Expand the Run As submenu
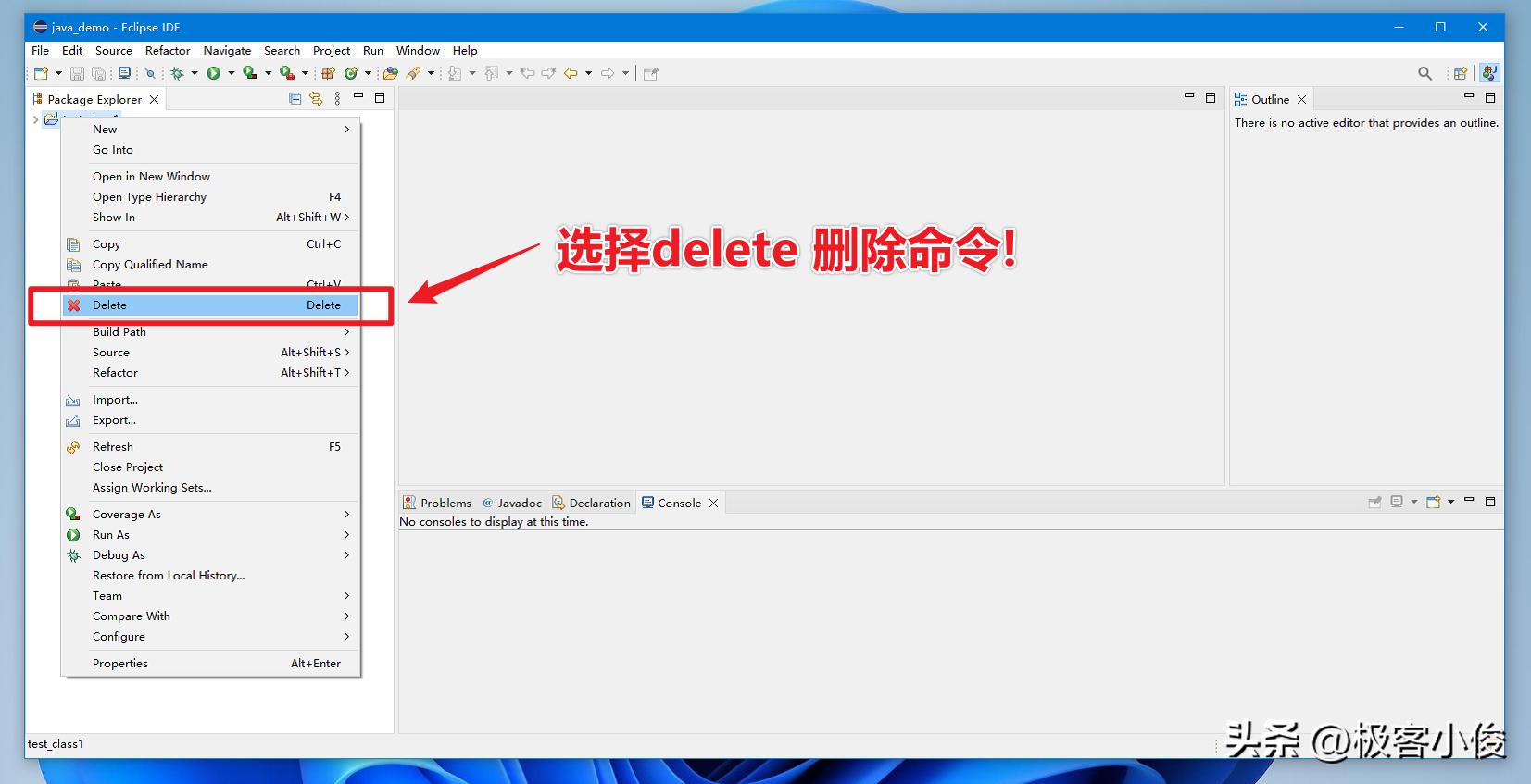 tap(210, 534)
